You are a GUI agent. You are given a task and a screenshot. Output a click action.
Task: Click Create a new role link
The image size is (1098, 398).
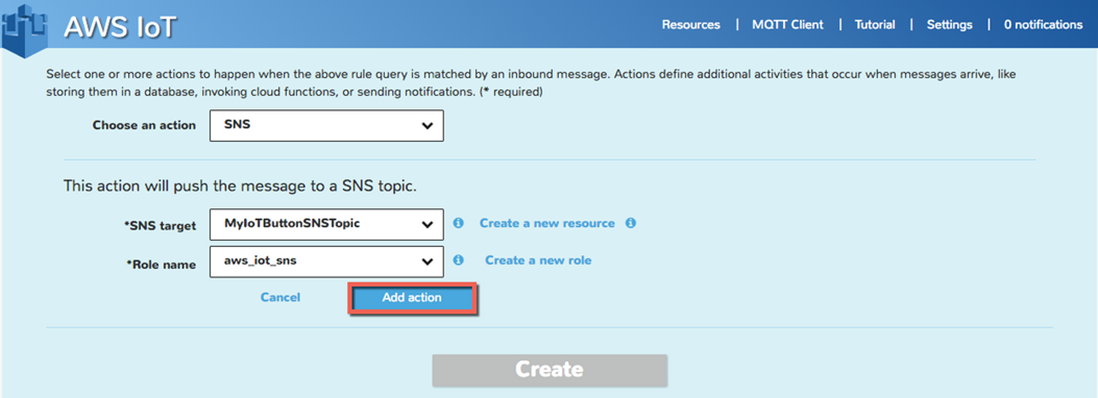tap(538, 260)
